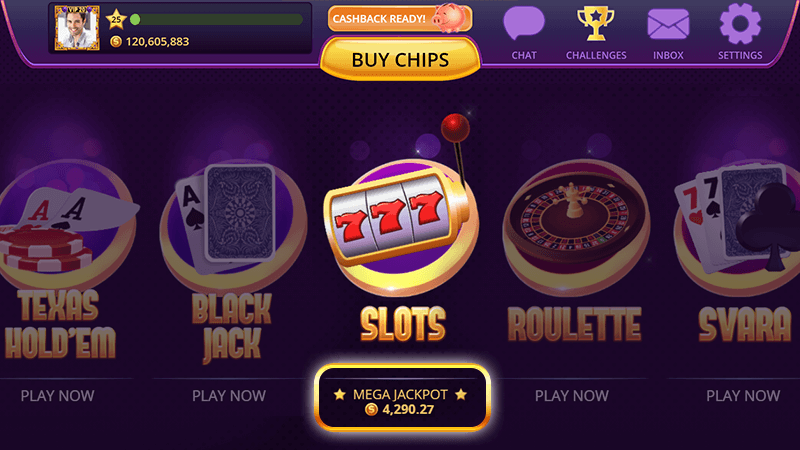
Task: Click the Cashback Ready banner
Action: (399, 19)
